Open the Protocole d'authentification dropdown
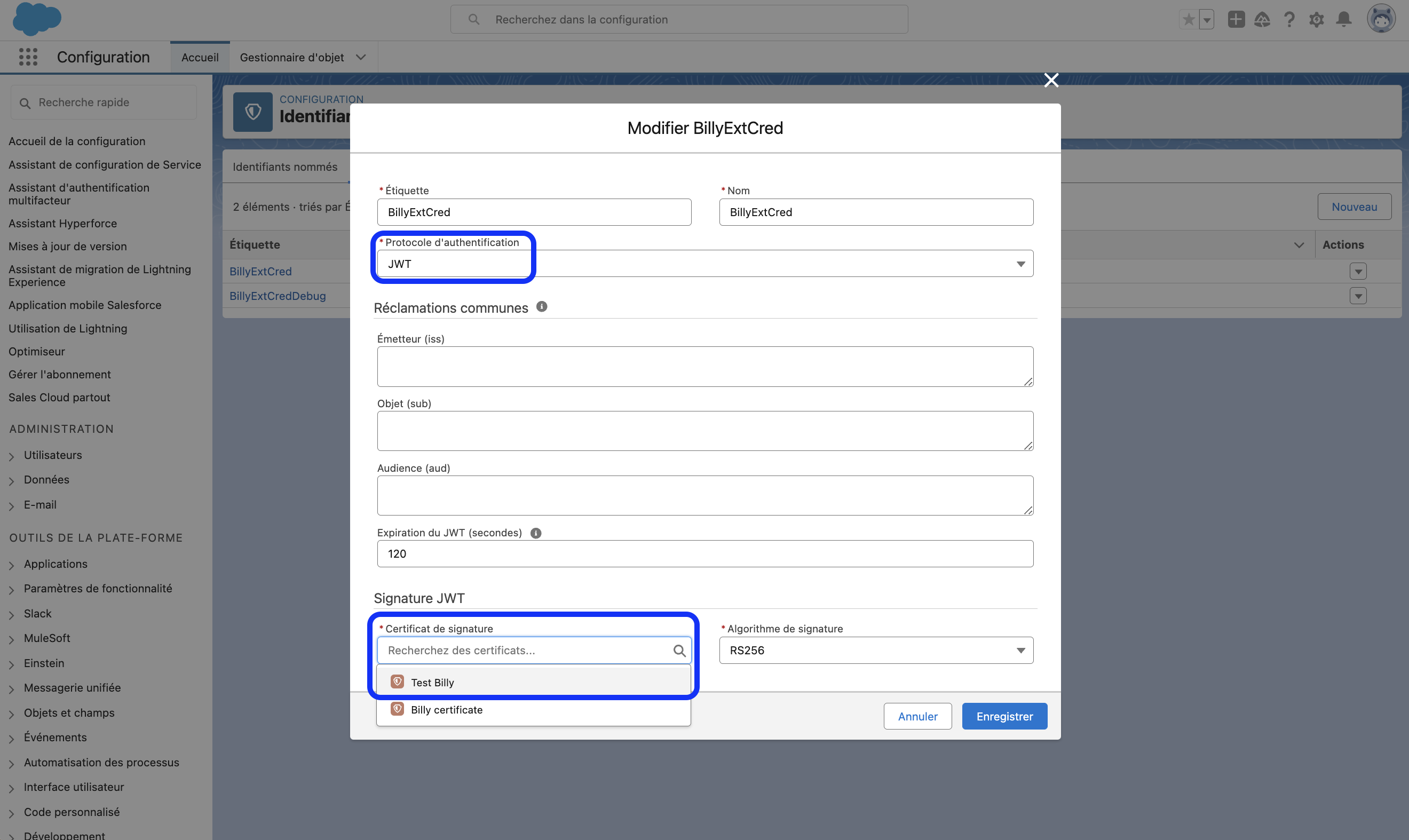The image size is (1409, 840). click(x=705, y=264)
